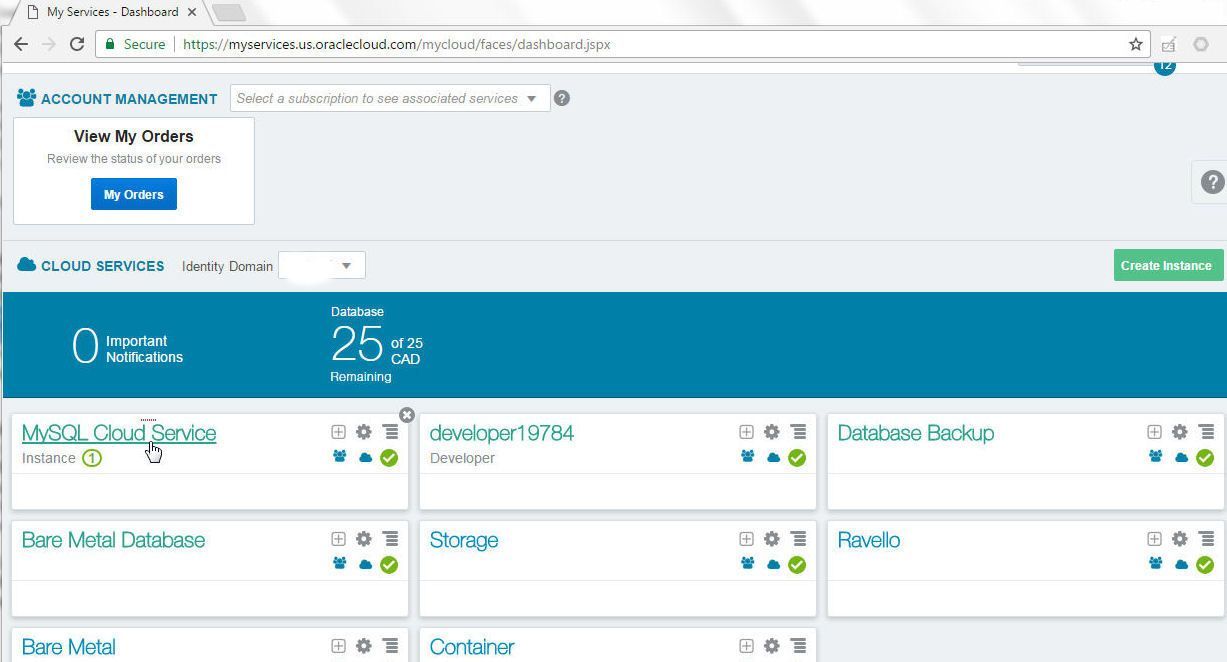Open the gear settings on MySQL Cloud Service tile
This screenshot has width=1227, height=662.
pos(364,432)
